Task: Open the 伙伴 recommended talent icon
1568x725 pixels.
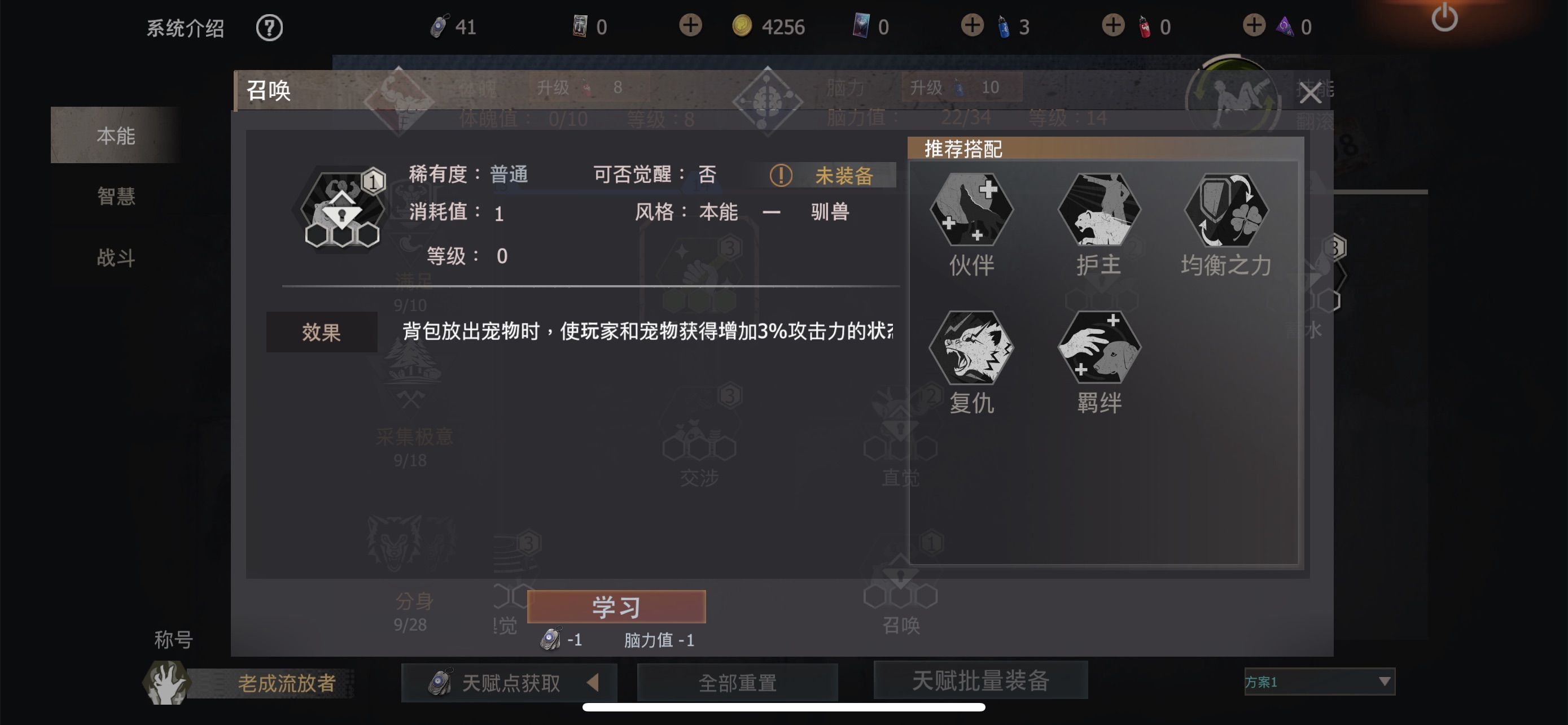Action: click(x=971, y=209)
